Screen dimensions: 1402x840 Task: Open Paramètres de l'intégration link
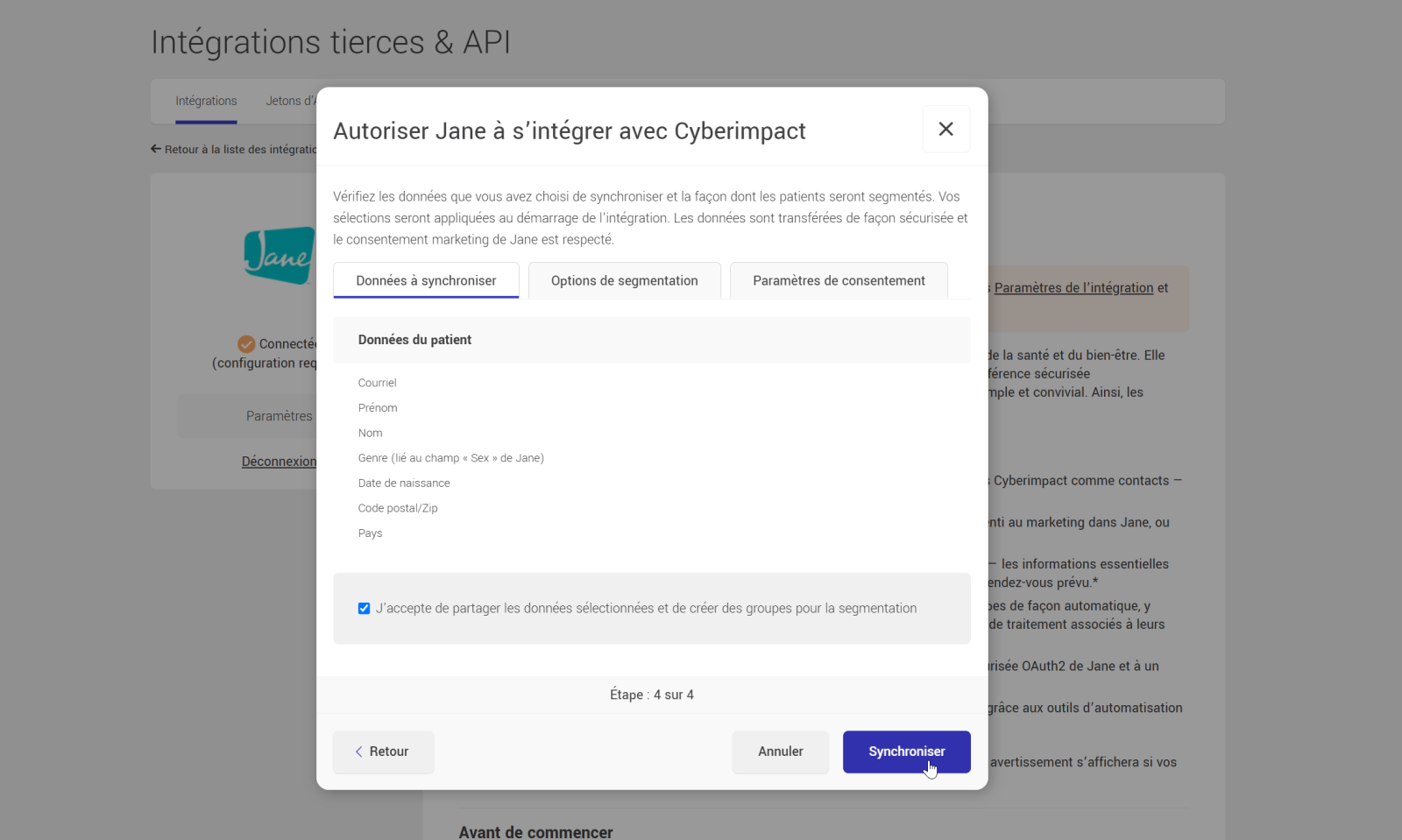coord(1073,288)
